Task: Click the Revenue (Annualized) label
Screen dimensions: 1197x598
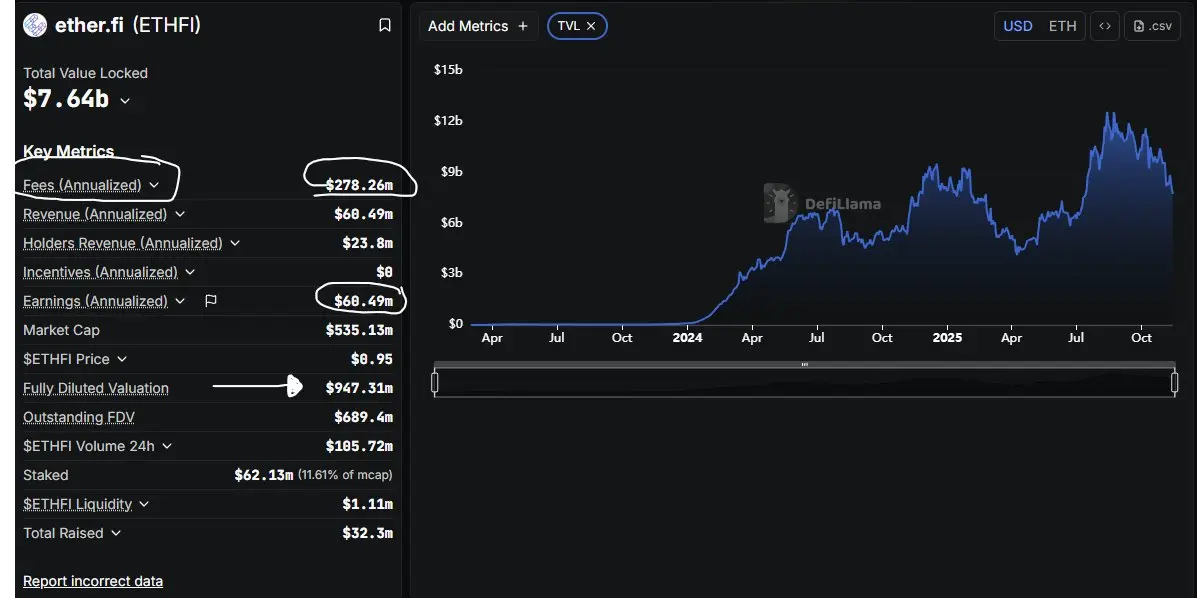Action: click(95, 214)
